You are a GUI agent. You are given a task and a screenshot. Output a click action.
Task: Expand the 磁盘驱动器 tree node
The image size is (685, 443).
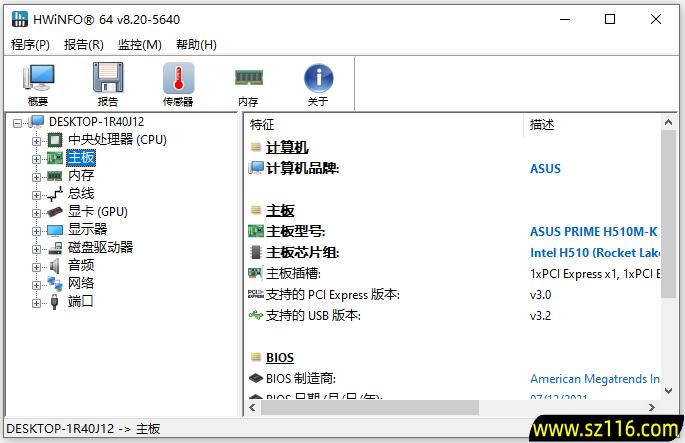(x=36, y=249)
